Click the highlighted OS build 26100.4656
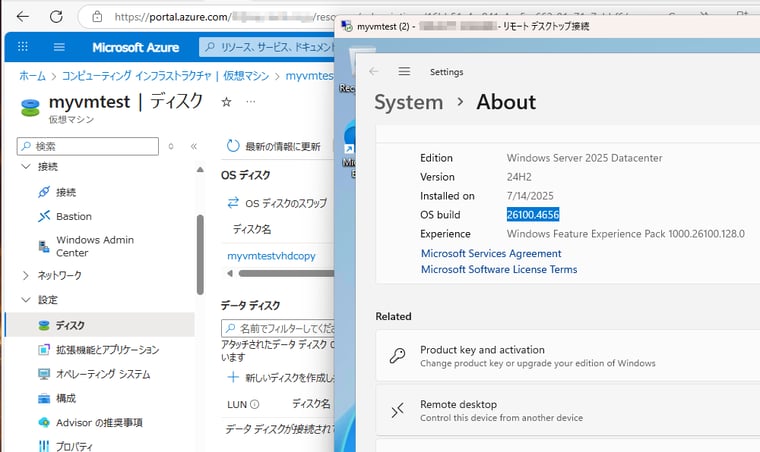760x452 pixels. [x=533, y=215]
